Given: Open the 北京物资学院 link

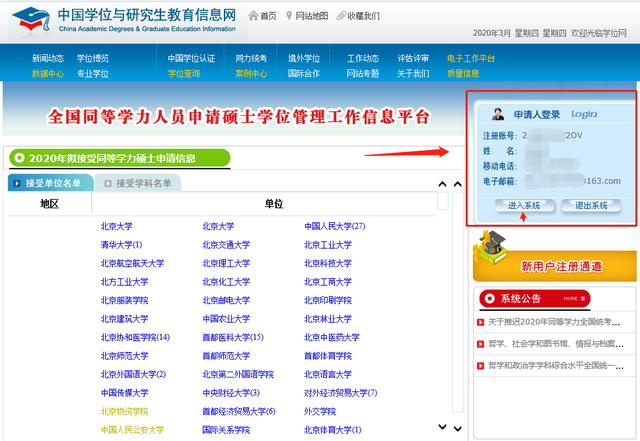Looking at the screenshot, I should click(x=124, y=411).
